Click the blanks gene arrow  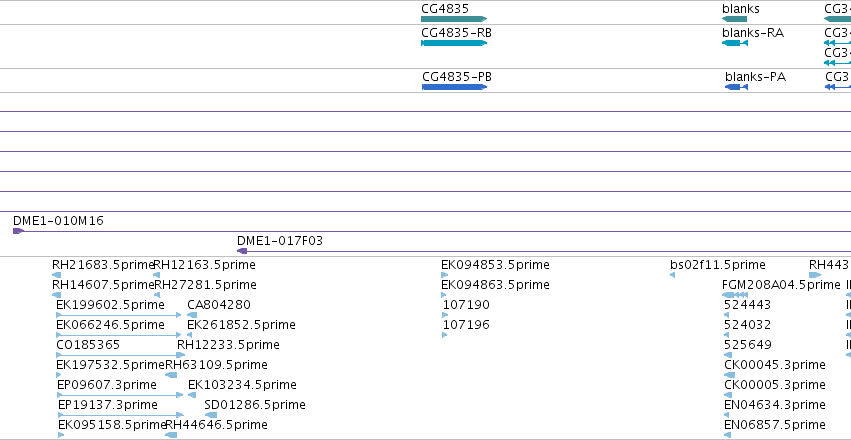(x=734, y=19)
